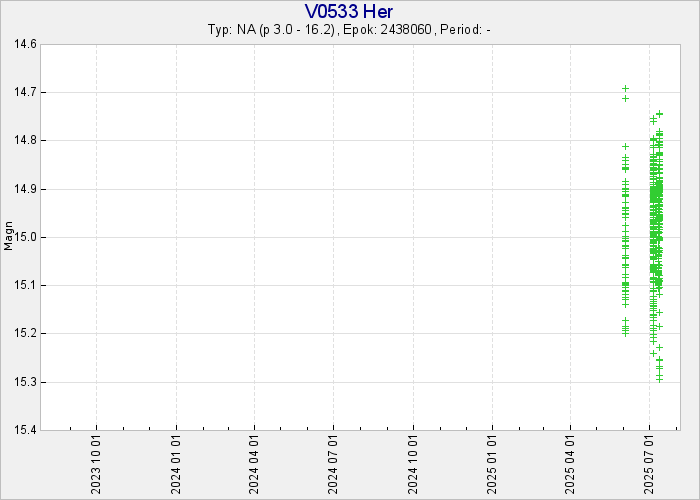Click the y-axis label 15.2

[x=25, y=333]
